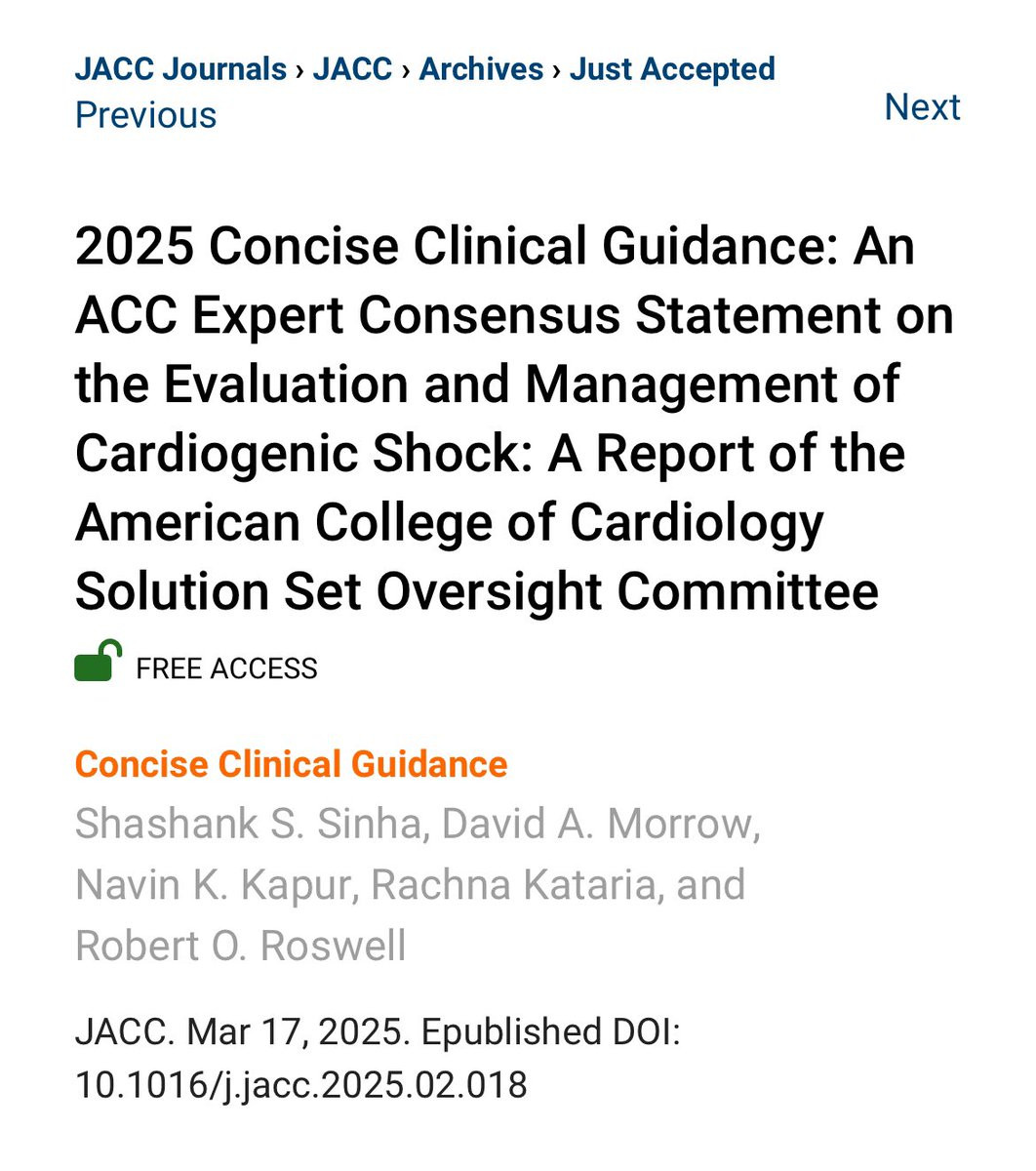Click the chevron before Just Accepted breadcrumb
The width and height of the screenshot is (1036, 1171).
pyautogui.click(x=557, y=70)
